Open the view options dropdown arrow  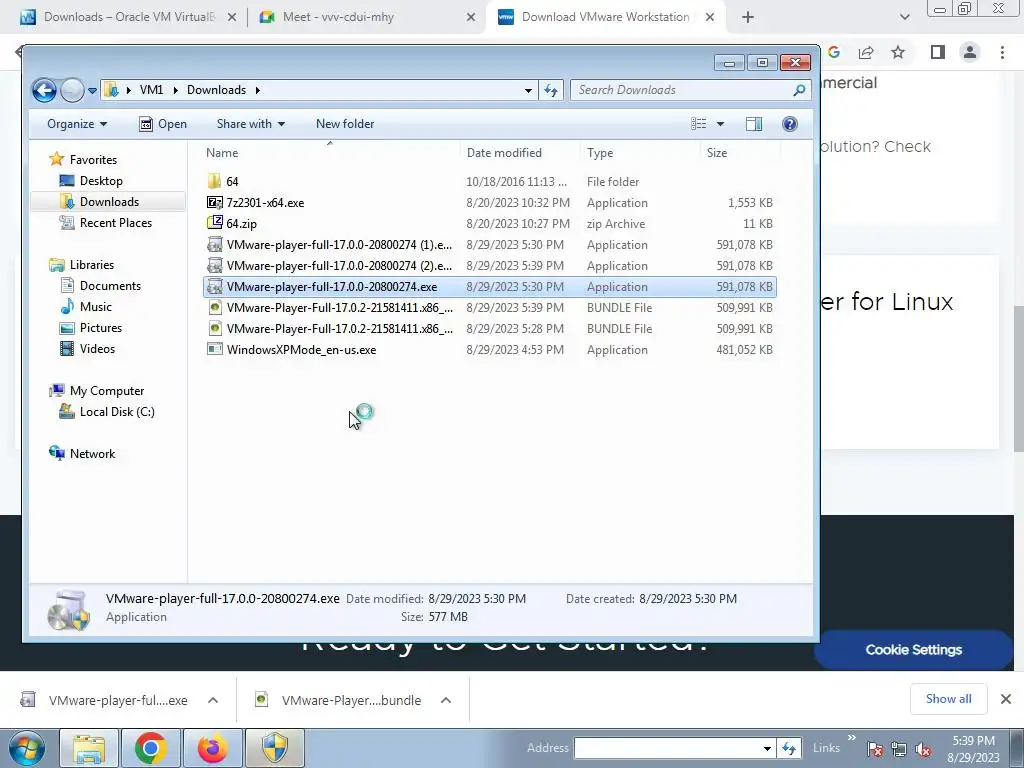(720, 124)
